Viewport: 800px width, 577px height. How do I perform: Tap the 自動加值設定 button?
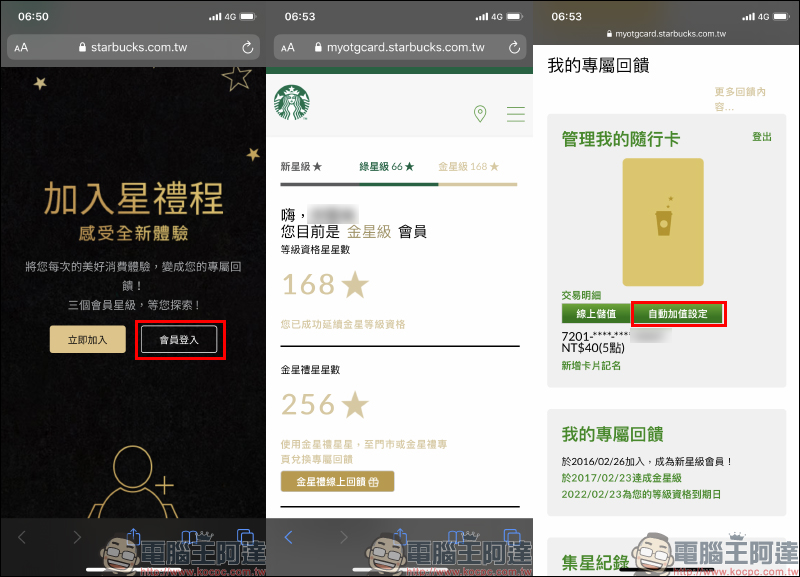pyautogui.click(x=678, y=313)
